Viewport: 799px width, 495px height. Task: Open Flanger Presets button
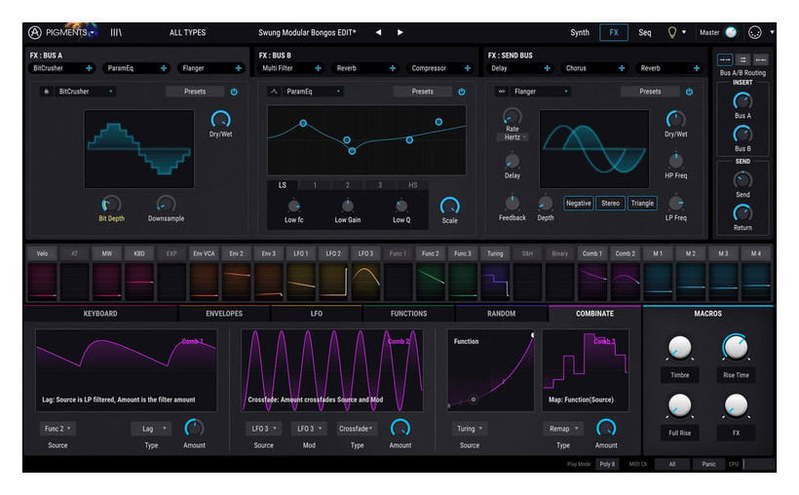pyautogui.click(x=650, y=92)
